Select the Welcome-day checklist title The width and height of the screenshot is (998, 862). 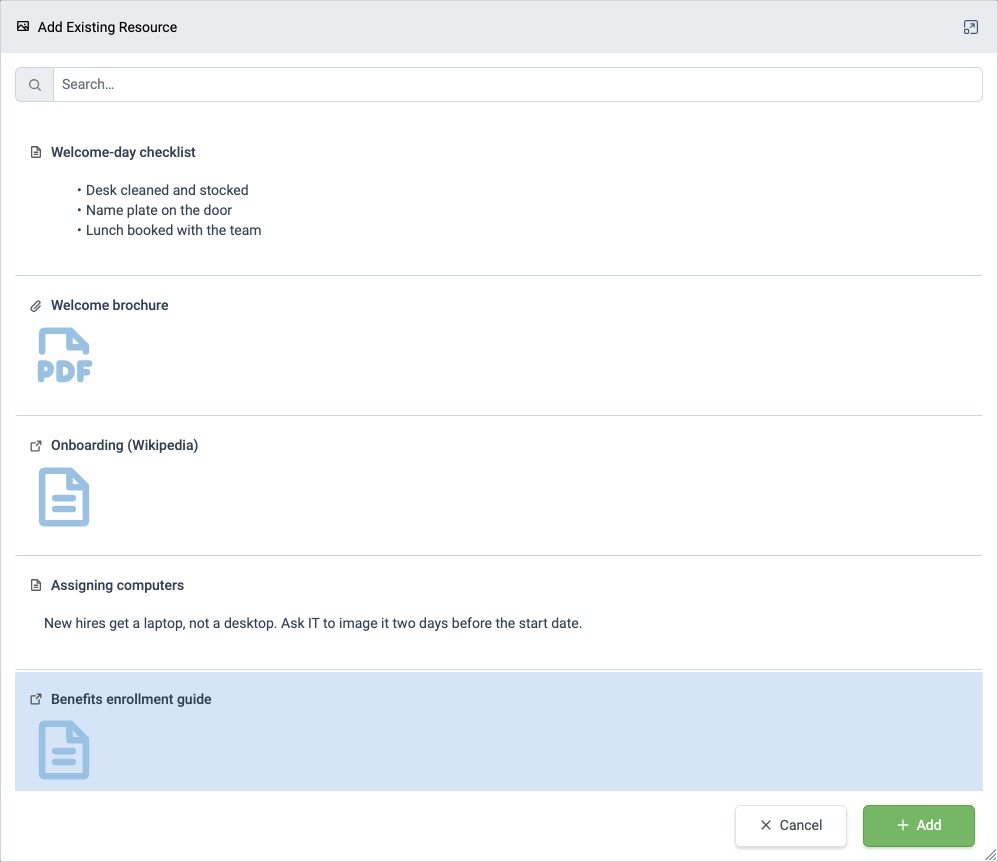click(123, 152)
